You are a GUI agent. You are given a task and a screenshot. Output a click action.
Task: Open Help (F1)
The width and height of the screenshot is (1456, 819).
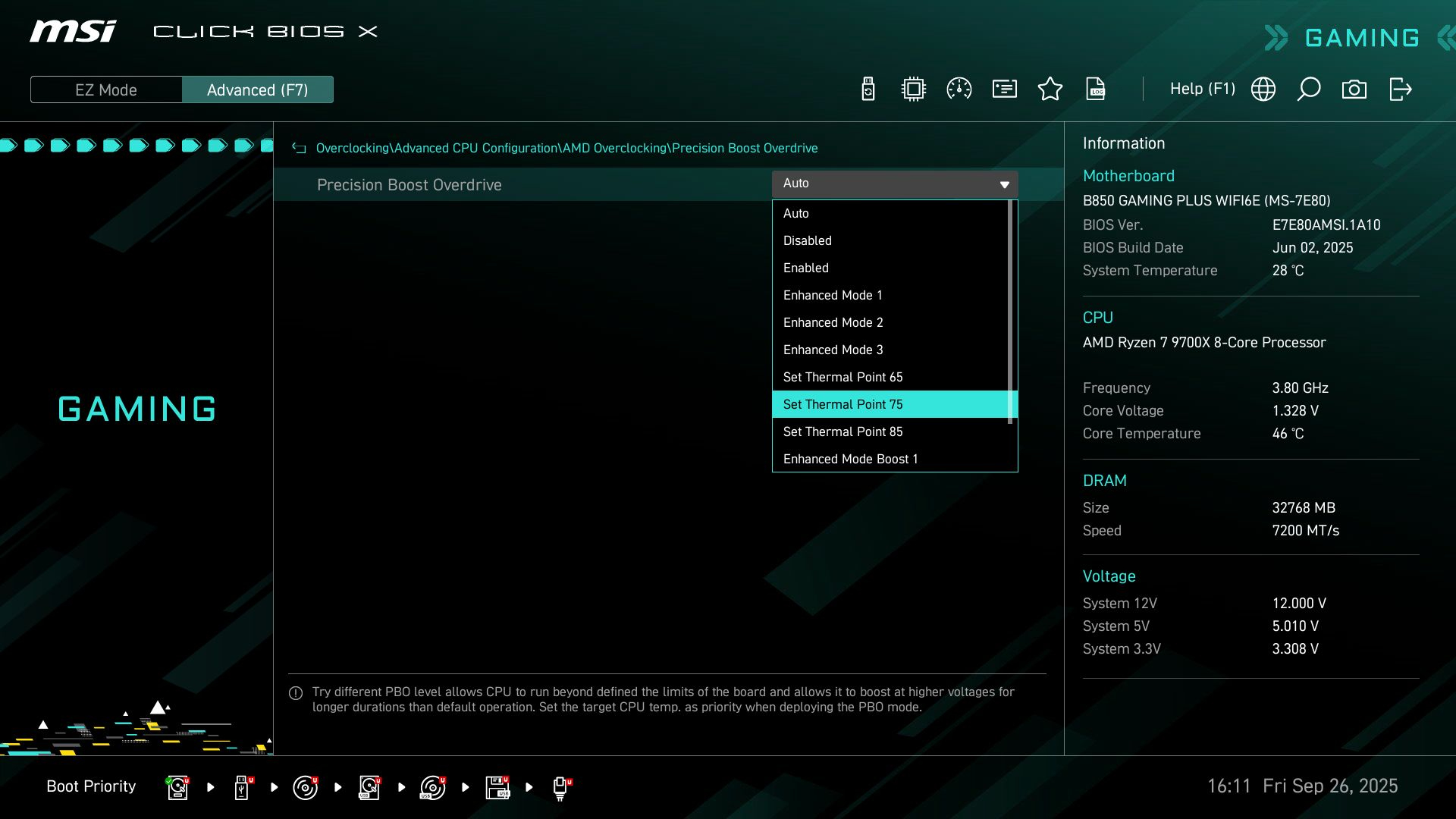(x=1202, y=89)
